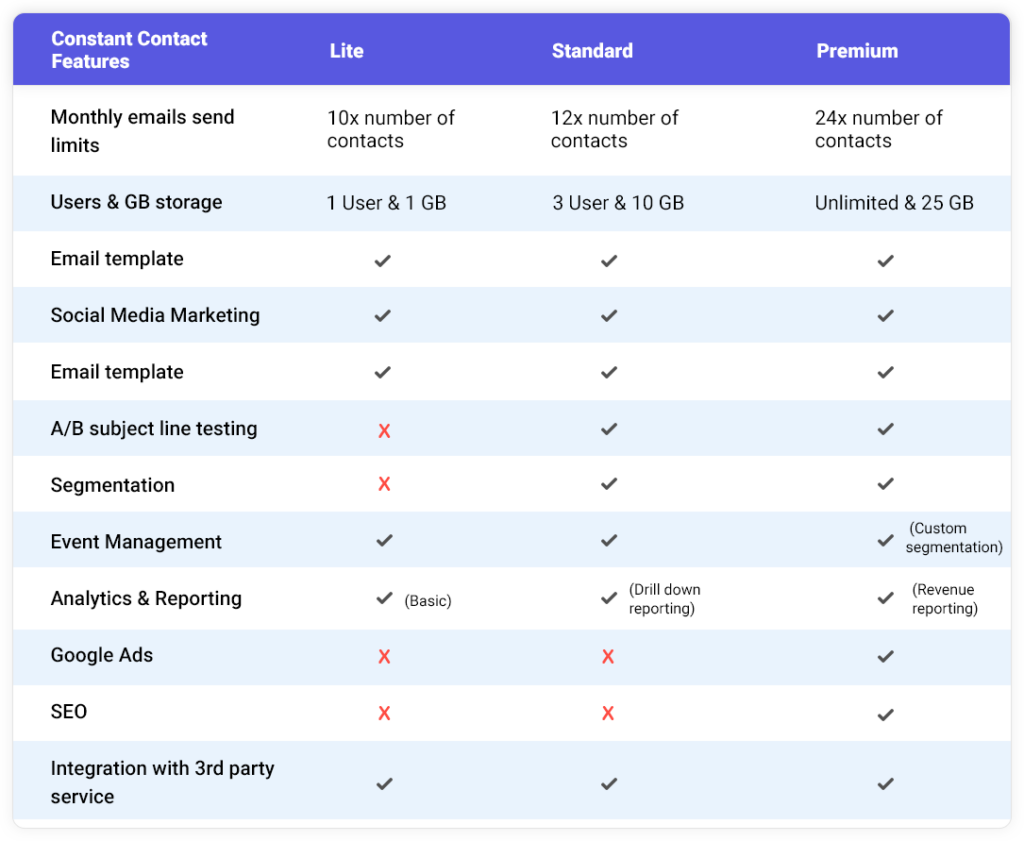The height and width of the screenshot is (841, 1024).
Task: Click the Email template checkmark under Lite
Action: pyautogui.click(x=384, y=259)
